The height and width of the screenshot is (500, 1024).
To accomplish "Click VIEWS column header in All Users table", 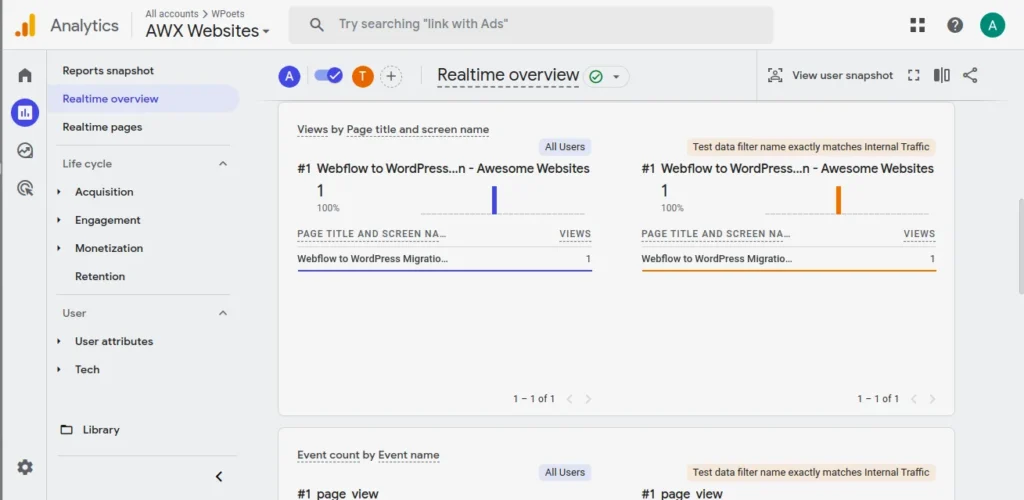I will click(x=575, y=234).
